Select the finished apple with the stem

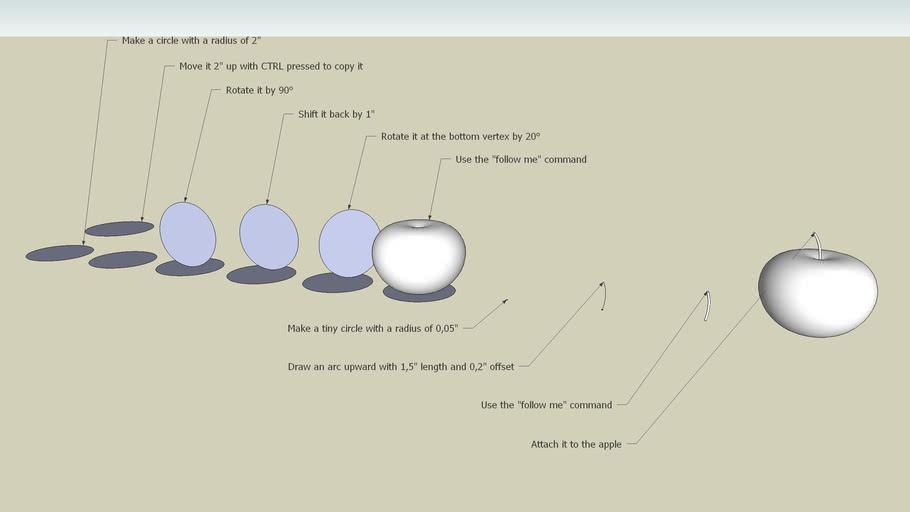(x=818, y=295)
